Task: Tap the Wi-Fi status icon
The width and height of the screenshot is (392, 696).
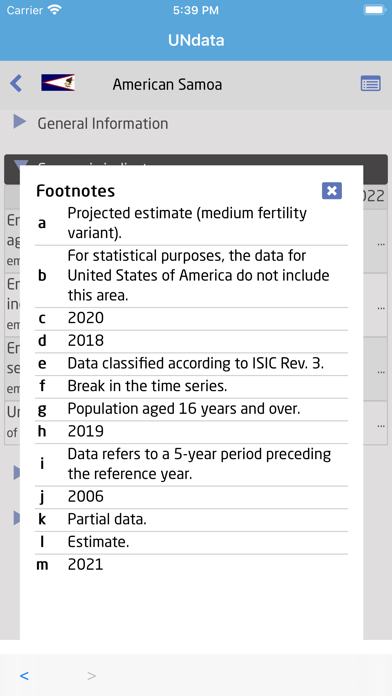Action: pos(55,10)
